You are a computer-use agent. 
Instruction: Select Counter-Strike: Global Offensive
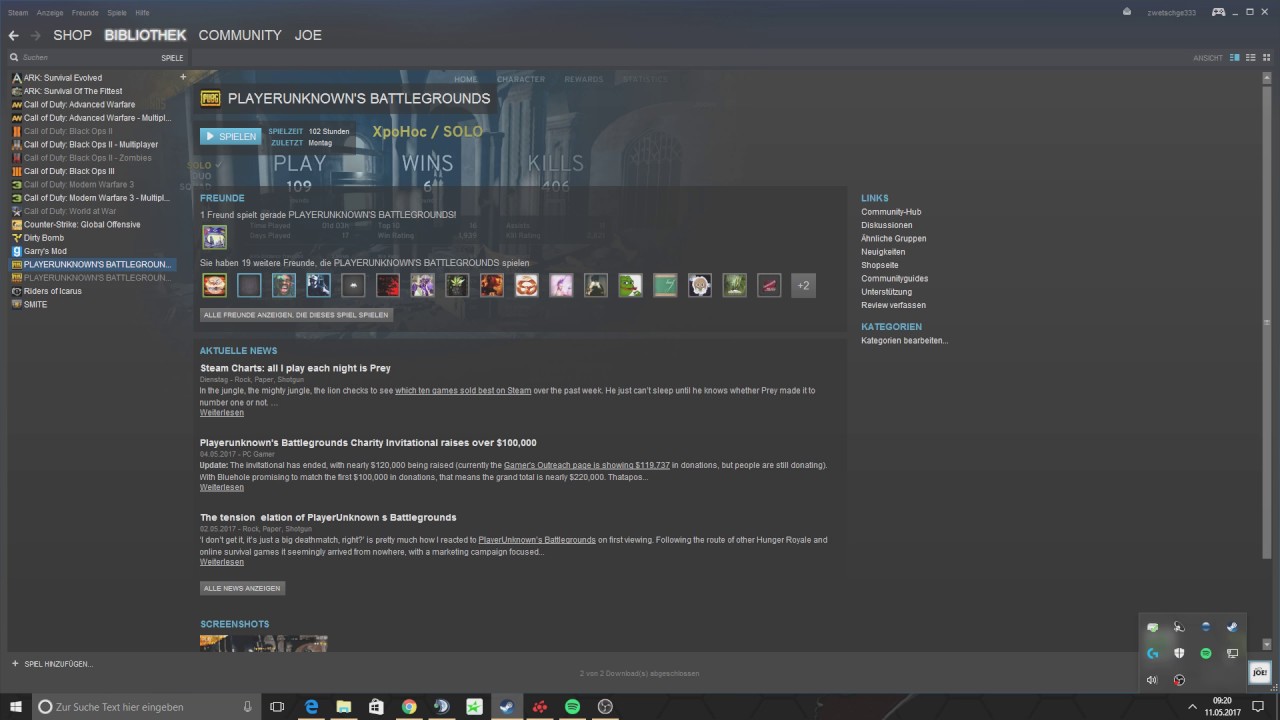pyautogui.click(x=82, y=224)
